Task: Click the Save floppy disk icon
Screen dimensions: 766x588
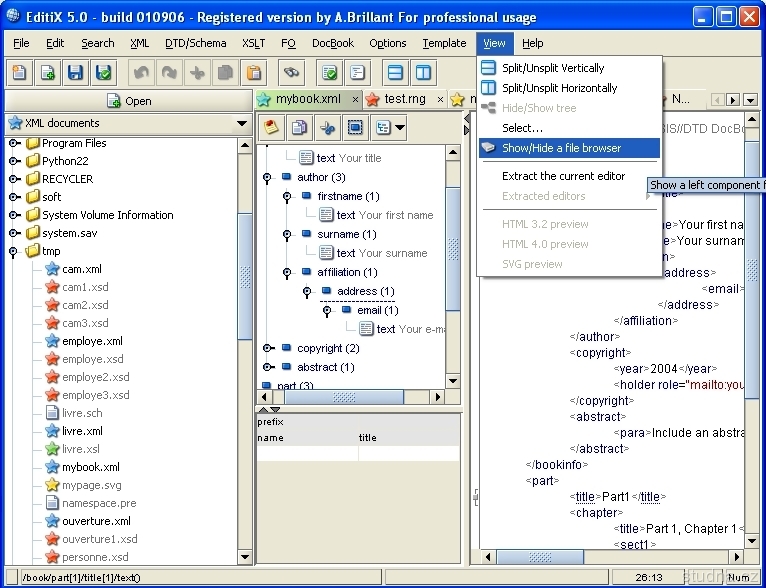Action: (75, 73)
